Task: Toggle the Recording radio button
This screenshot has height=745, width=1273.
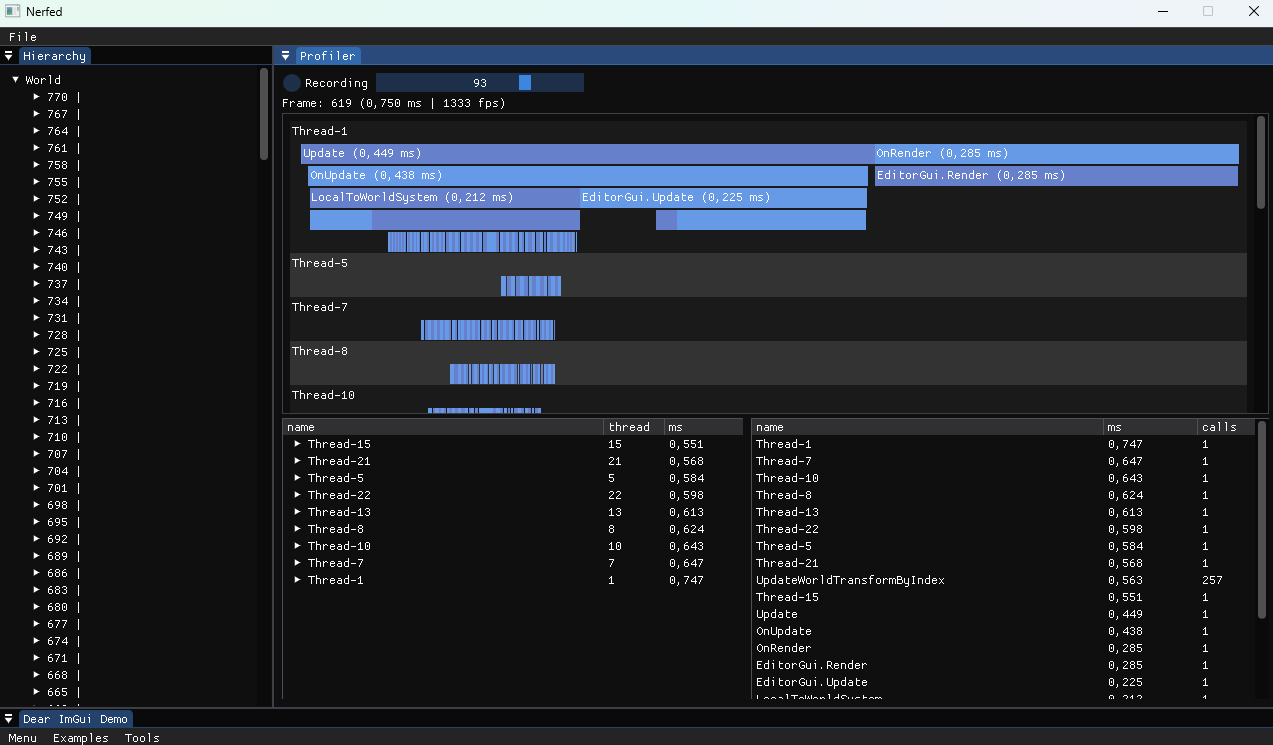Action: coord(291,83)
